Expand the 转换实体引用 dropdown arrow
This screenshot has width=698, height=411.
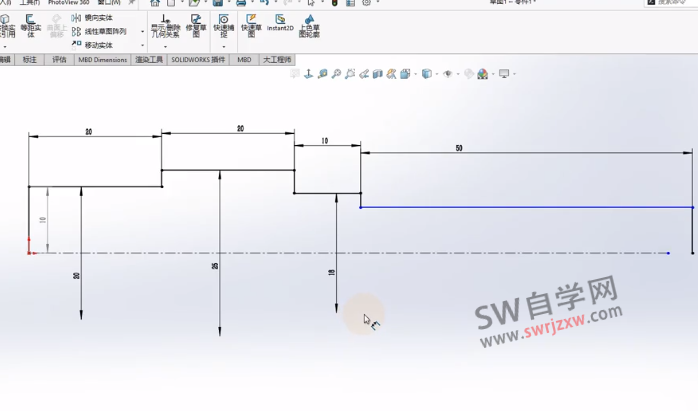tap(5, 46)
